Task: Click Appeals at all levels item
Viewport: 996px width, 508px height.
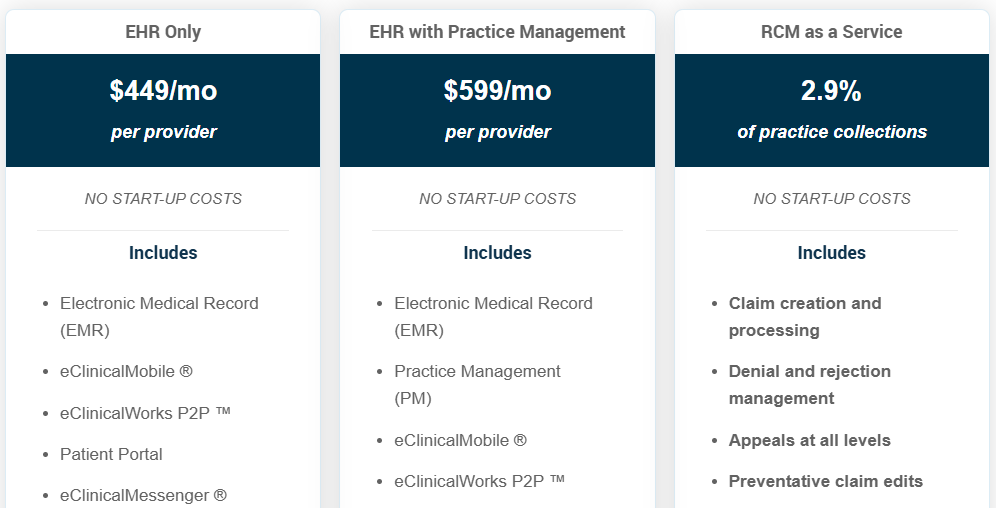Action: click(x=810, y=441)
